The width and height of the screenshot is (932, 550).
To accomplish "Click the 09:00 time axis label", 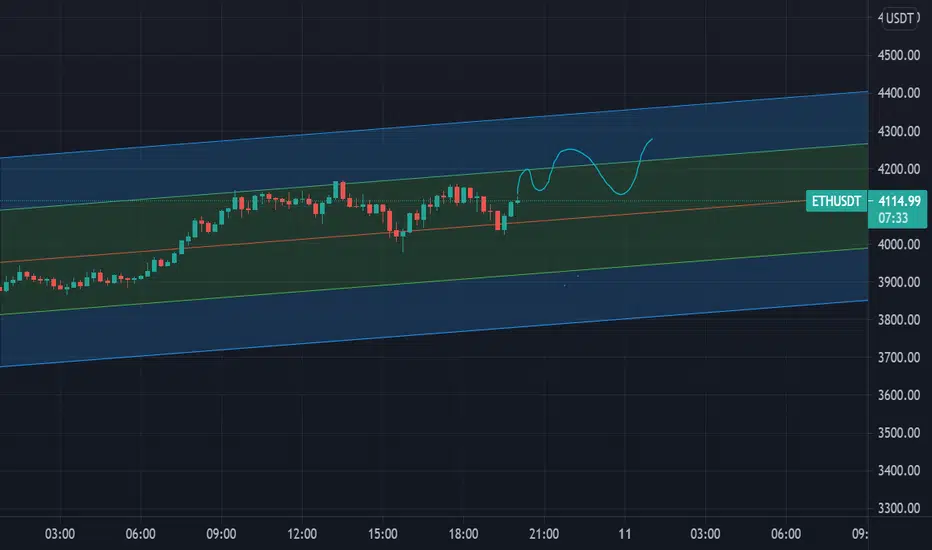I will (221, 534).
